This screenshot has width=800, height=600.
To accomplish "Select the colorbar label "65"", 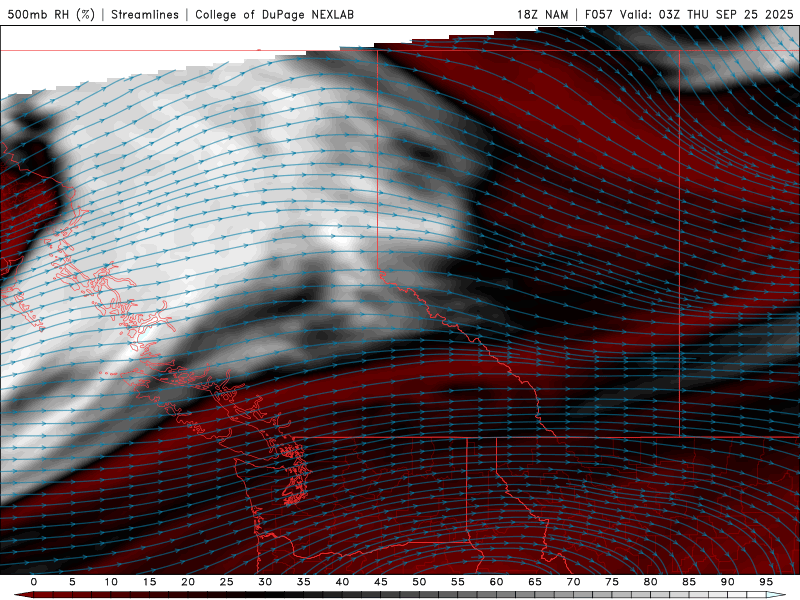I will [x=535, y=582].
